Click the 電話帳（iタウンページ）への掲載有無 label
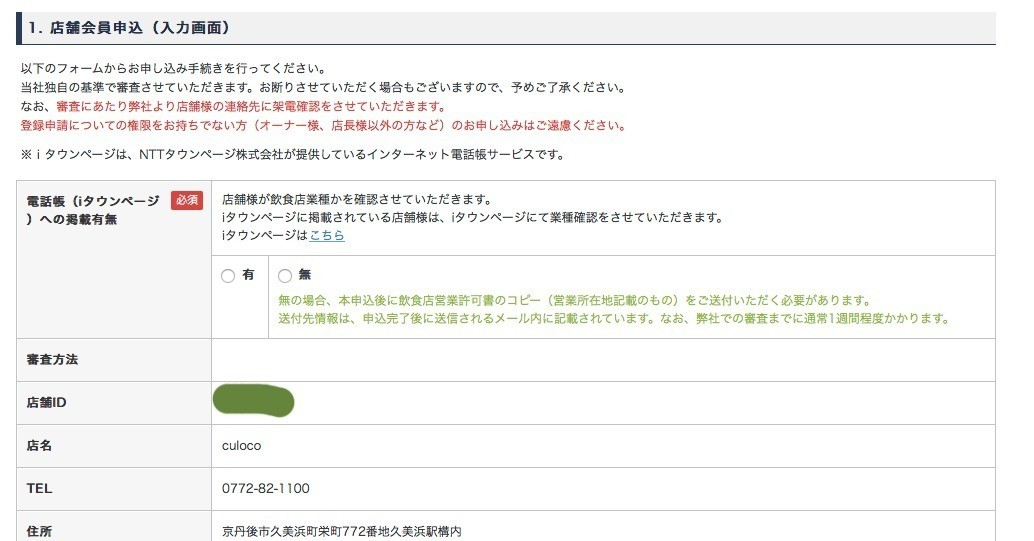Viewport: 1034px width, 541px height. pyautogui.click(x=92, y=210)
